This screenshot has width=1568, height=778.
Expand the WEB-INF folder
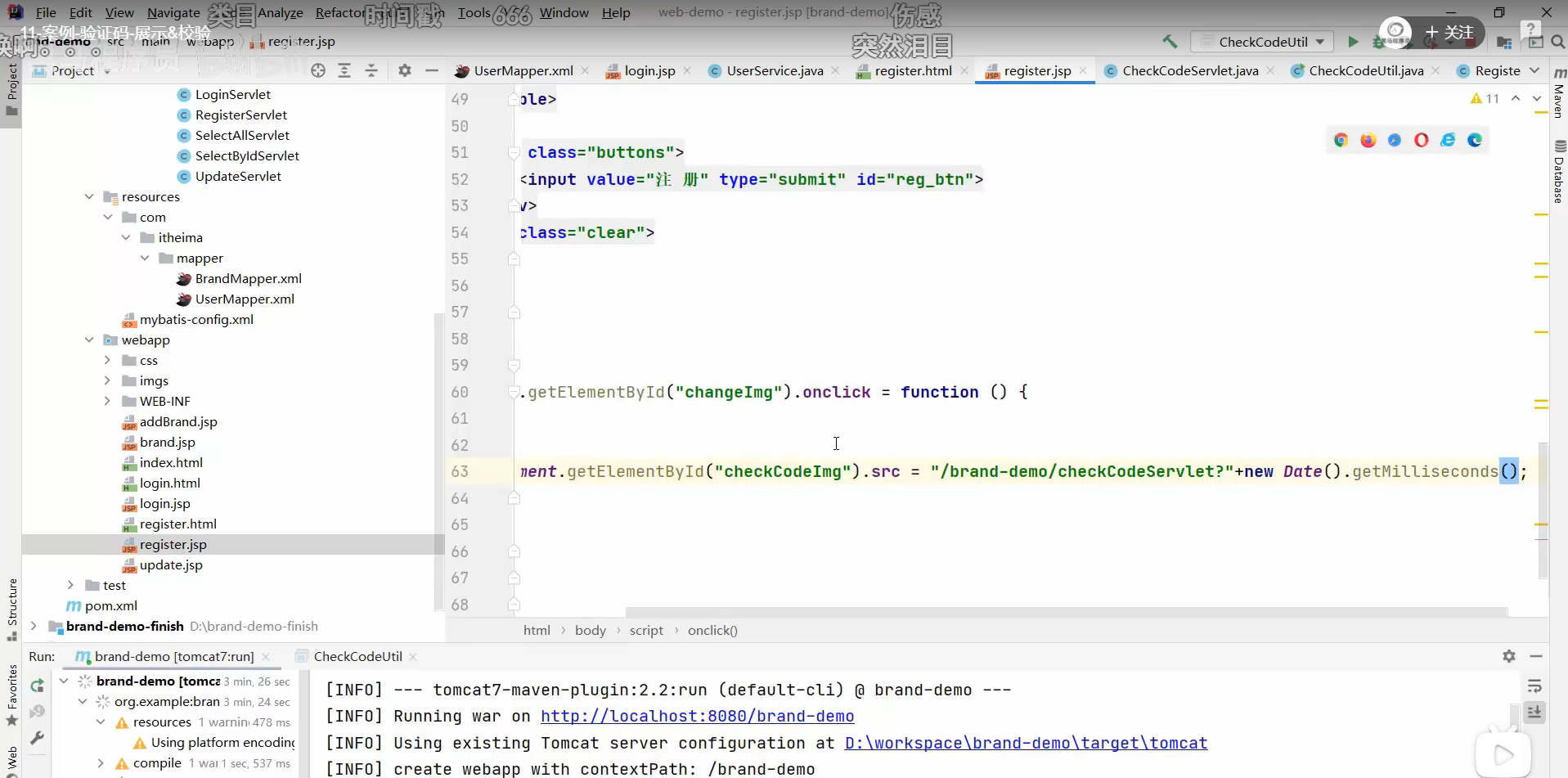coord(107,401)
